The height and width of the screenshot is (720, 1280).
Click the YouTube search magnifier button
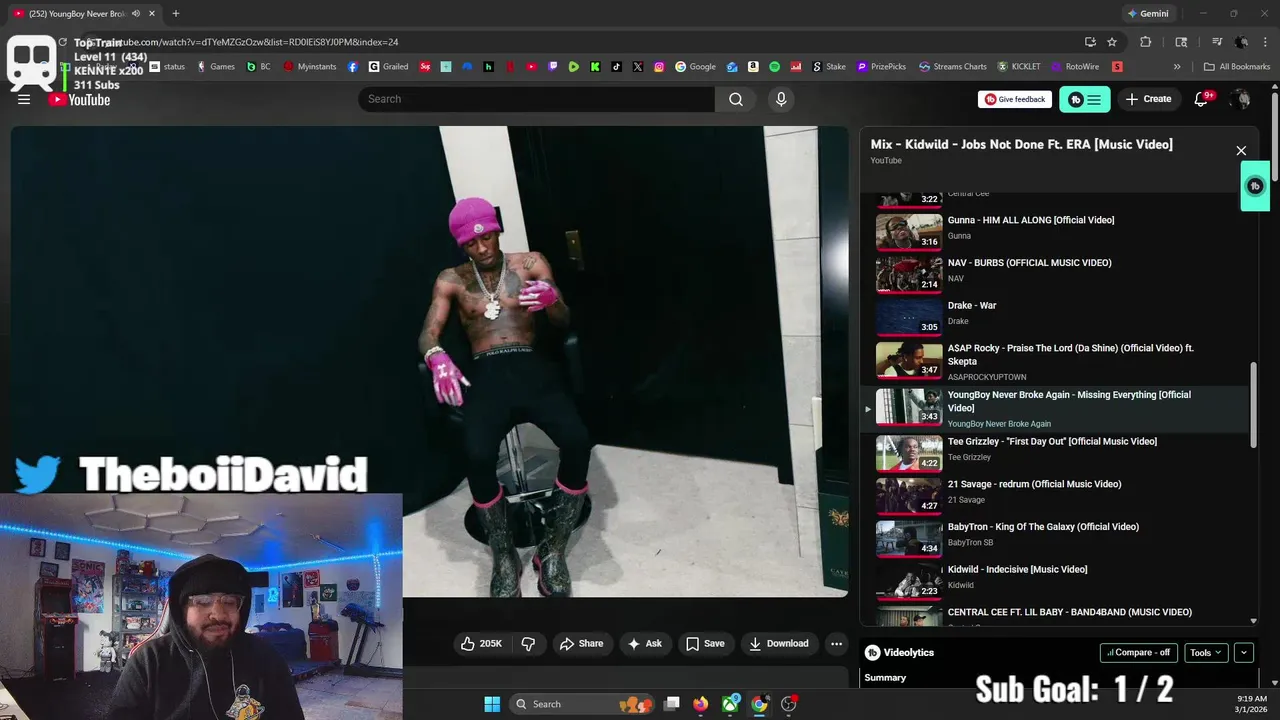736,99
